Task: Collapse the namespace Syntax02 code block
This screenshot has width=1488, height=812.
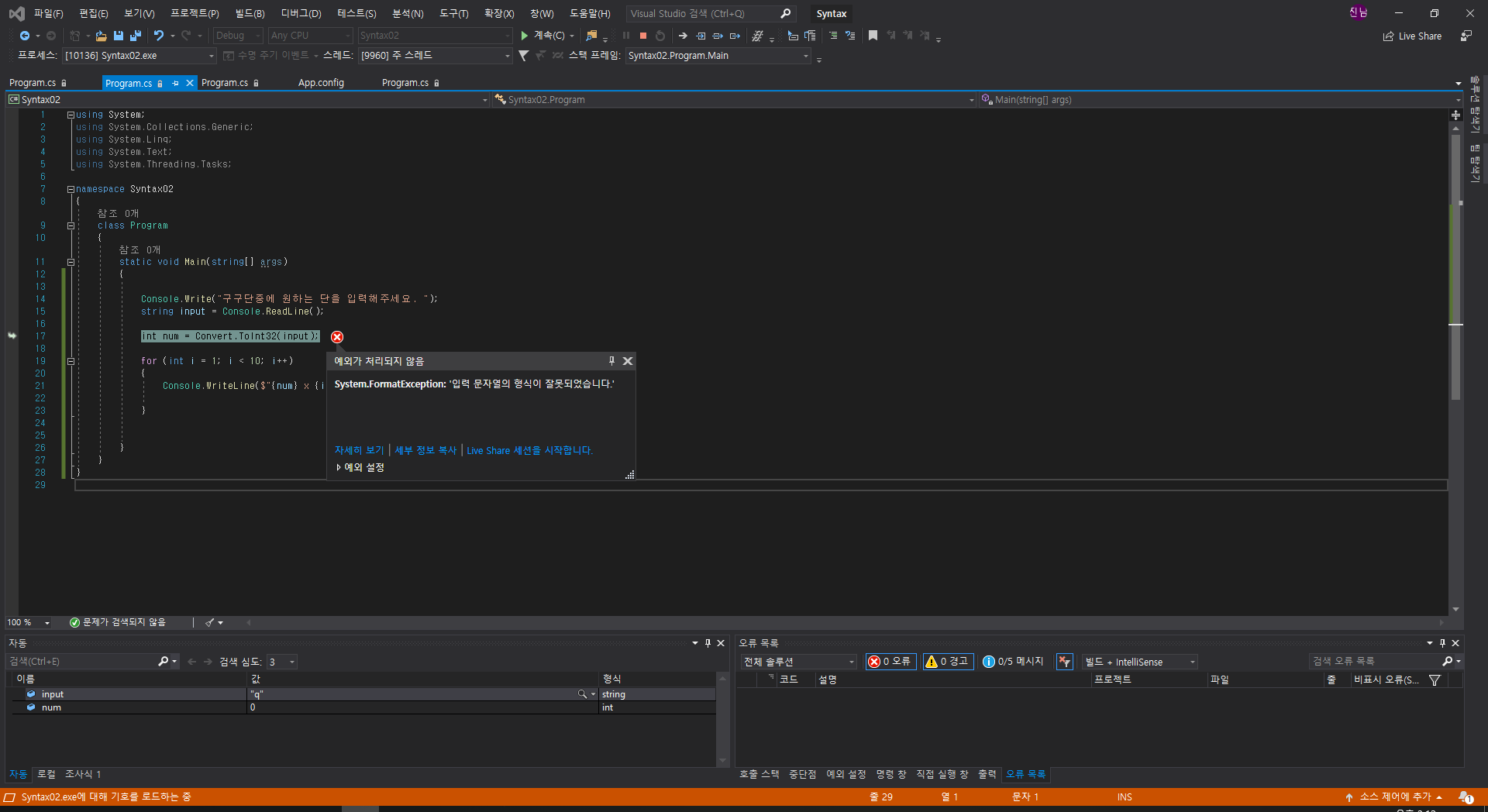Action: pos(71,189)
